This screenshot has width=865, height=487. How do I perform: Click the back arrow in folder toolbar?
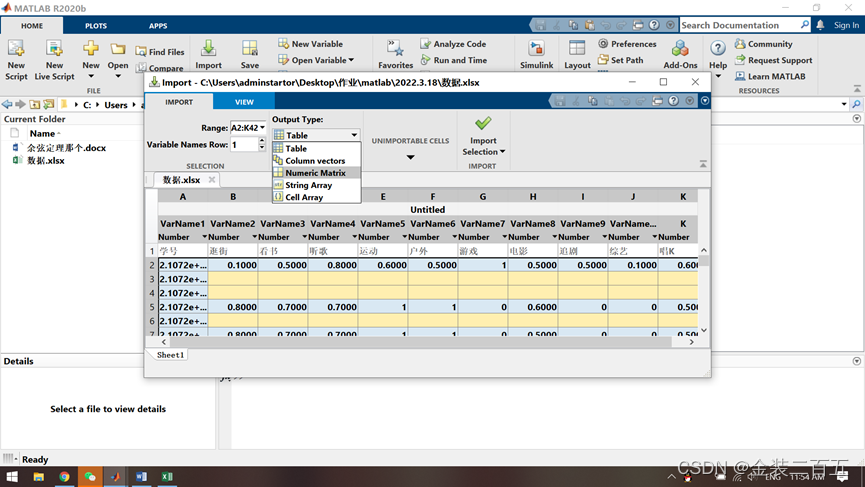pyautogui.click(x=7, y=104)
